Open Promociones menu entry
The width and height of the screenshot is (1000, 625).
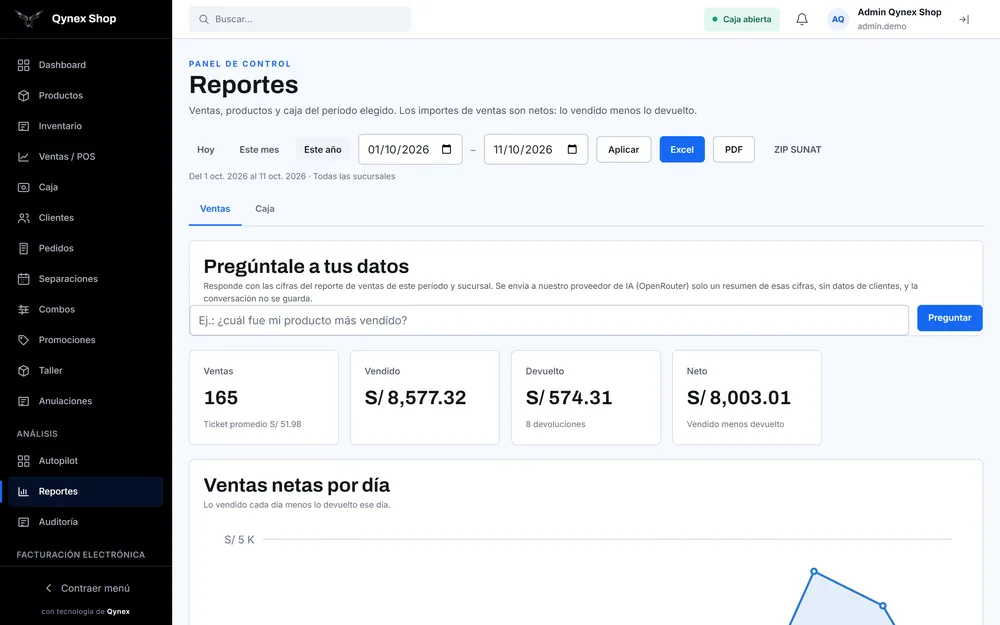[85, 341]
